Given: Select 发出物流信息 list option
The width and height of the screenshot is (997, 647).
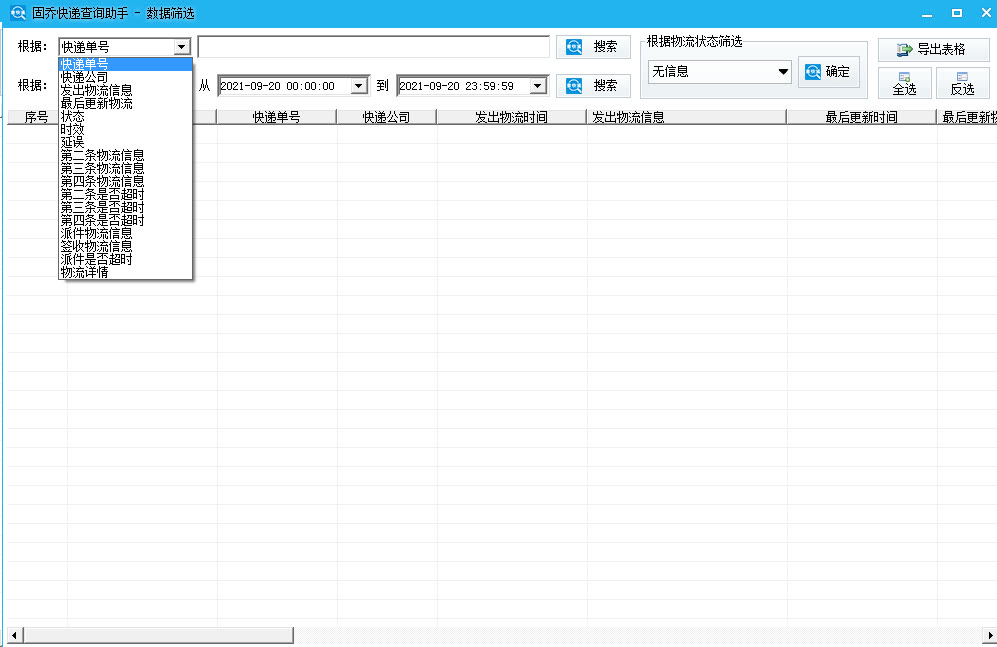Looking at the screenshot, I should coord(125,90).
